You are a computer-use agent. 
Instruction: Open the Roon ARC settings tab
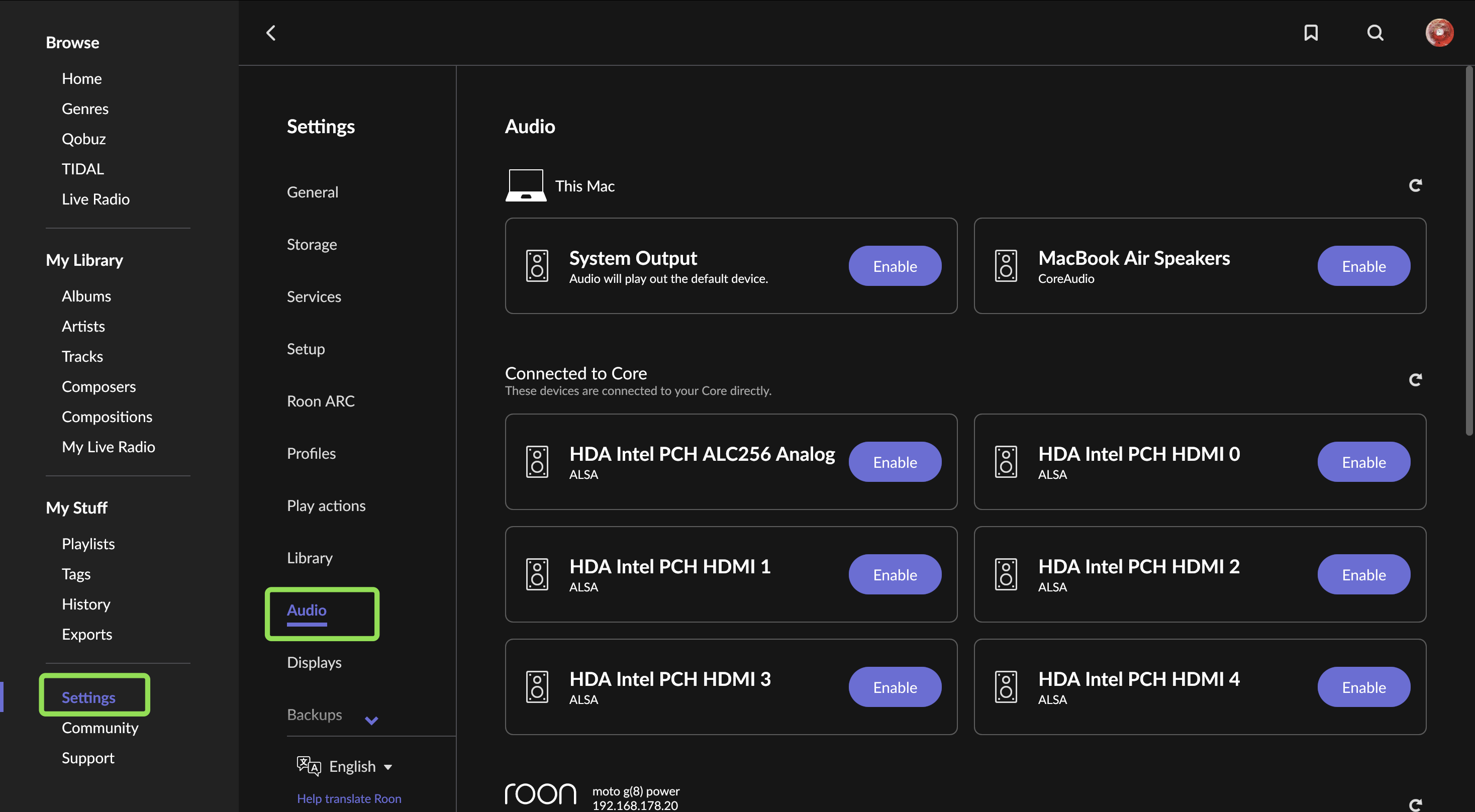point(321,401)
